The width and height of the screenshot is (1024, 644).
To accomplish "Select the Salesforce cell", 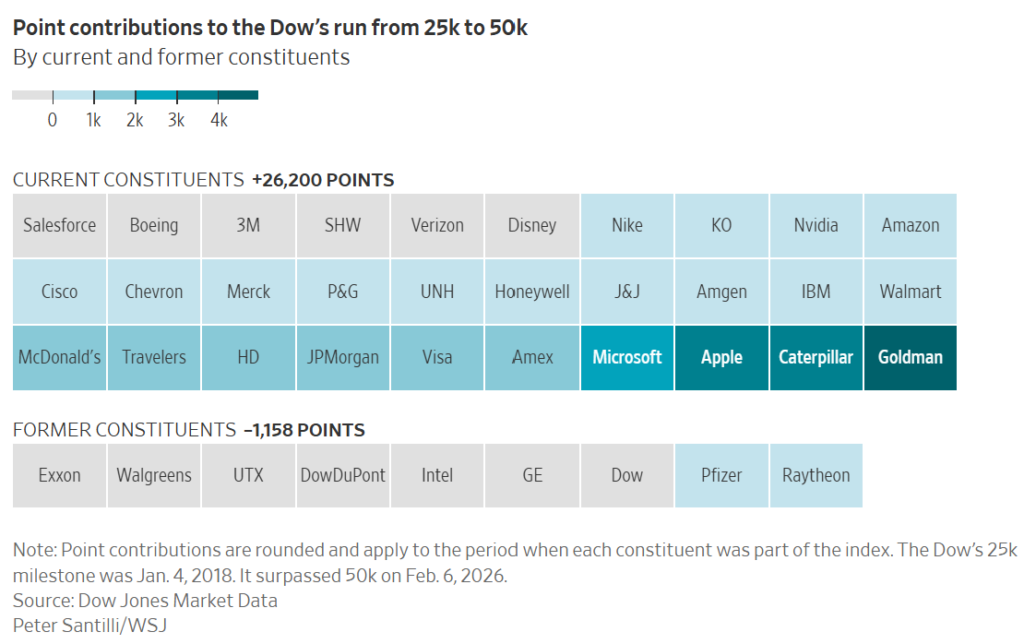I will pos(60,225).
